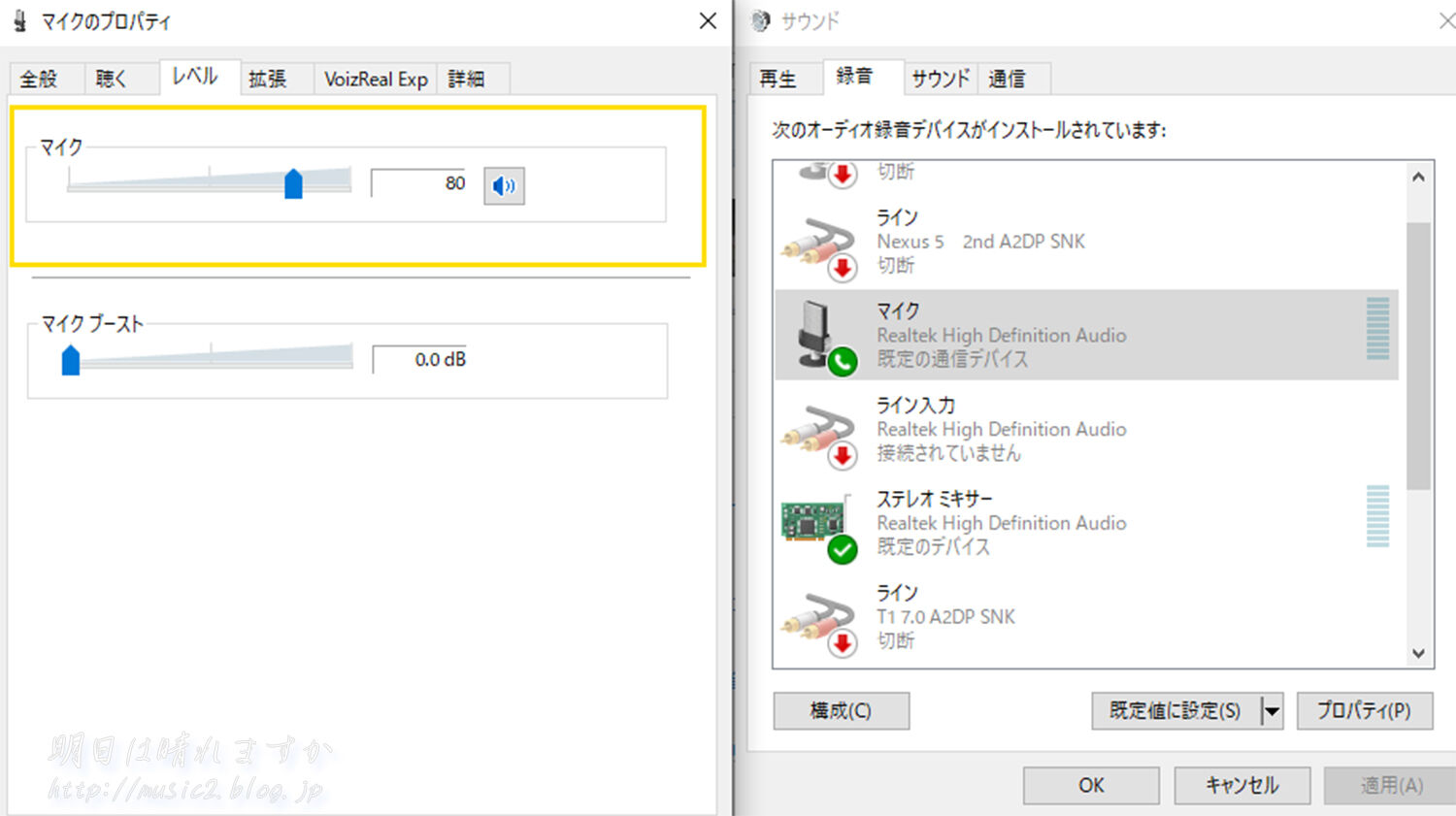Select the ライン入力 device icon
1456x816 pixels.
point(820,436)
